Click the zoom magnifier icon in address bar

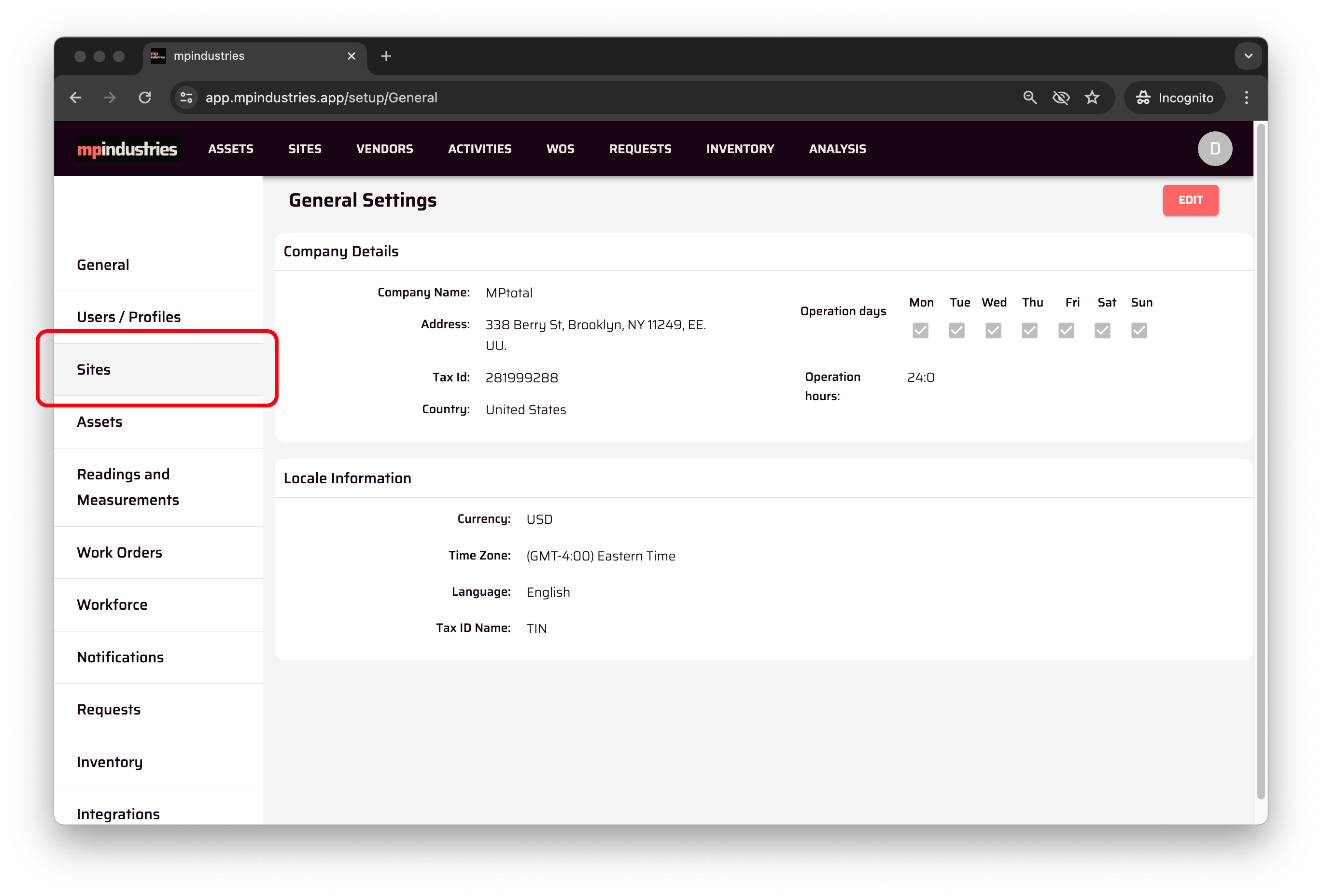(1029, 98)
